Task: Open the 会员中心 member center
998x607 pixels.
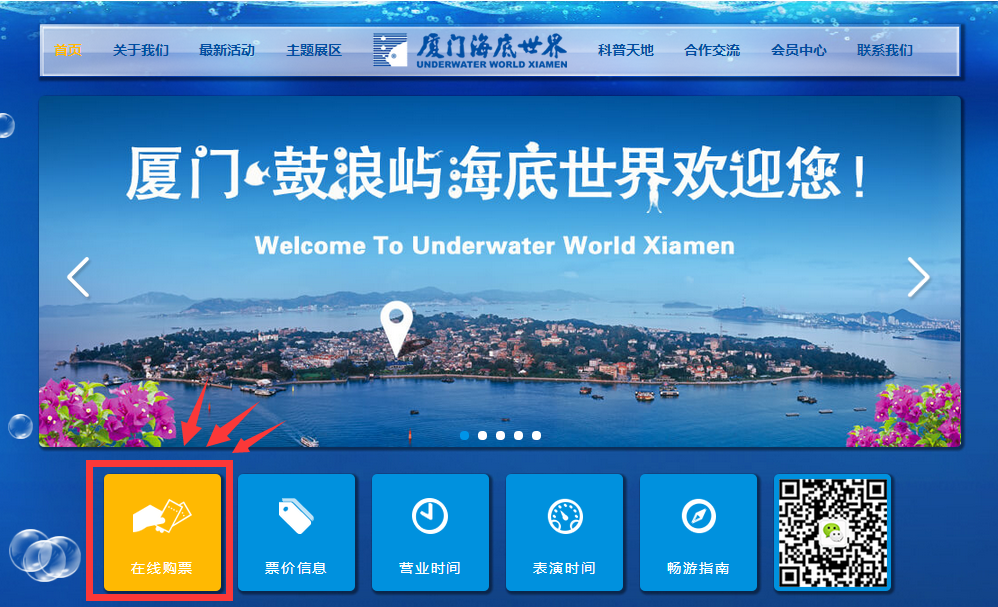Action: [799, 50]
